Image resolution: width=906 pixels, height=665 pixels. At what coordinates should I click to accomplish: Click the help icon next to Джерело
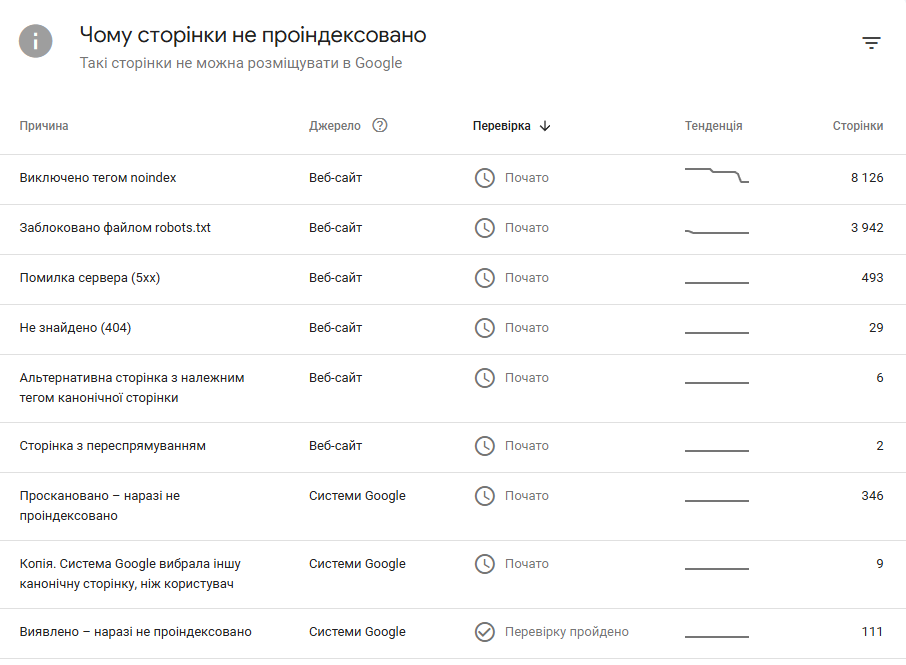(x=379, y=126)
